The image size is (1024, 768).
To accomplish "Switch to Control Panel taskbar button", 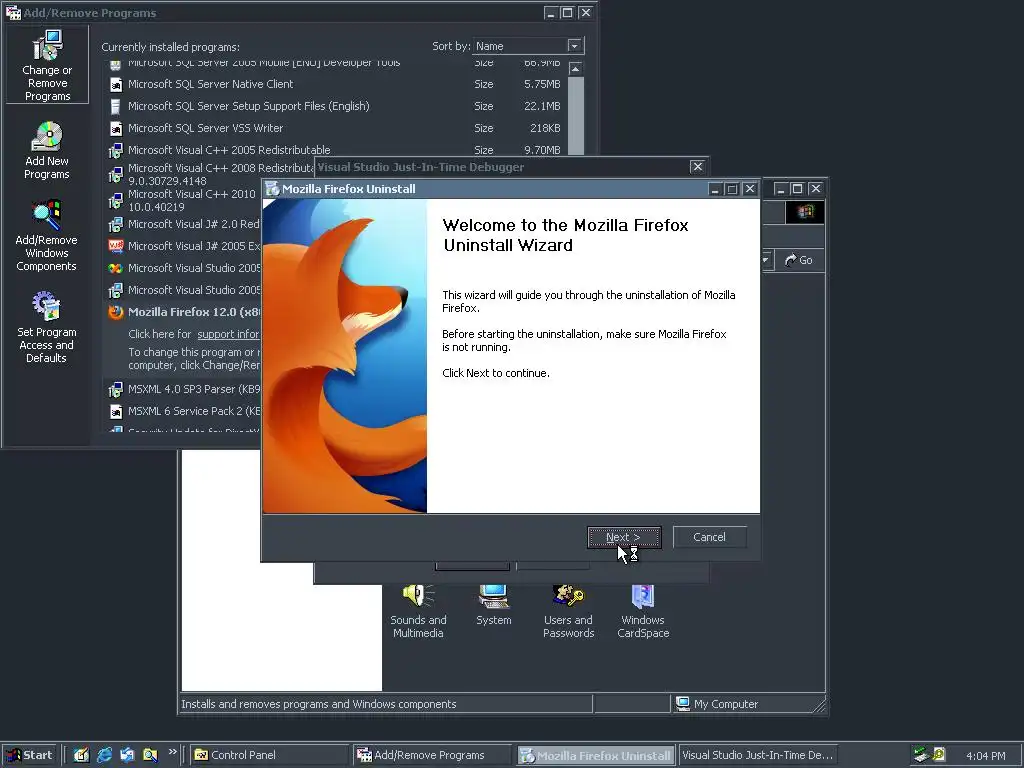I will pyautogui.click(x=270, y=755).
